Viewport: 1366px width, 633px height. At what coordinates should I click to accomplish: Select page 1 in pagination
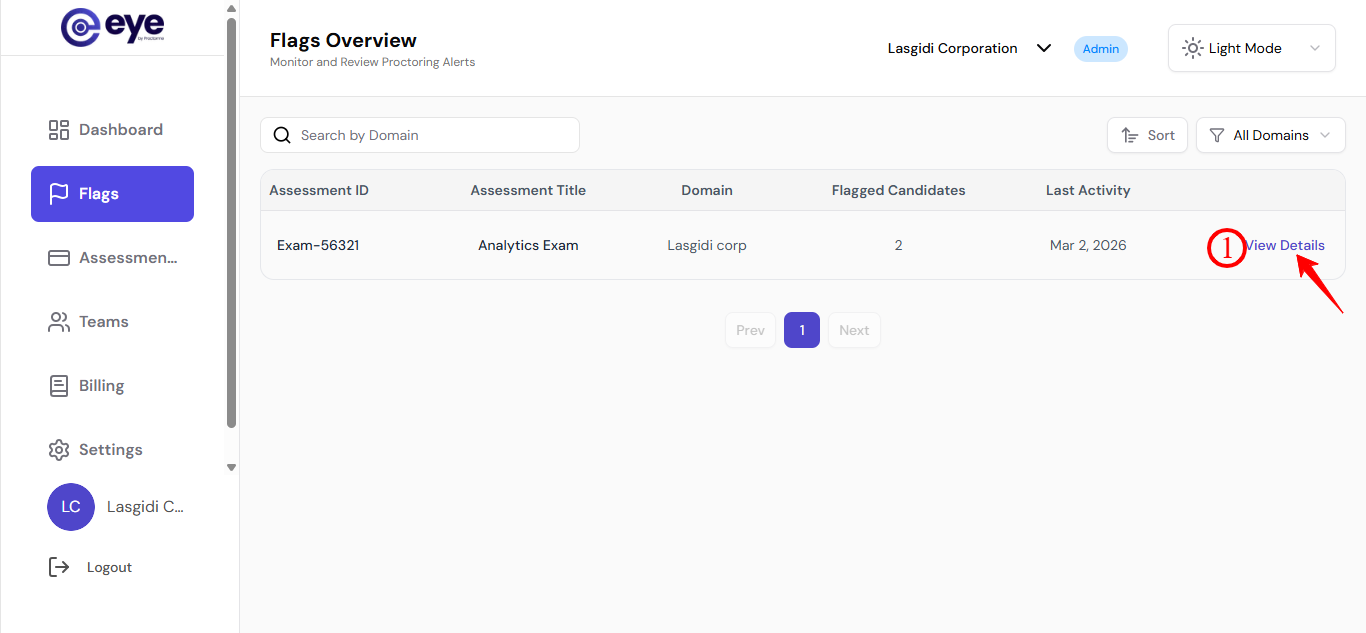pyautogui.click(x=802, y=330)
